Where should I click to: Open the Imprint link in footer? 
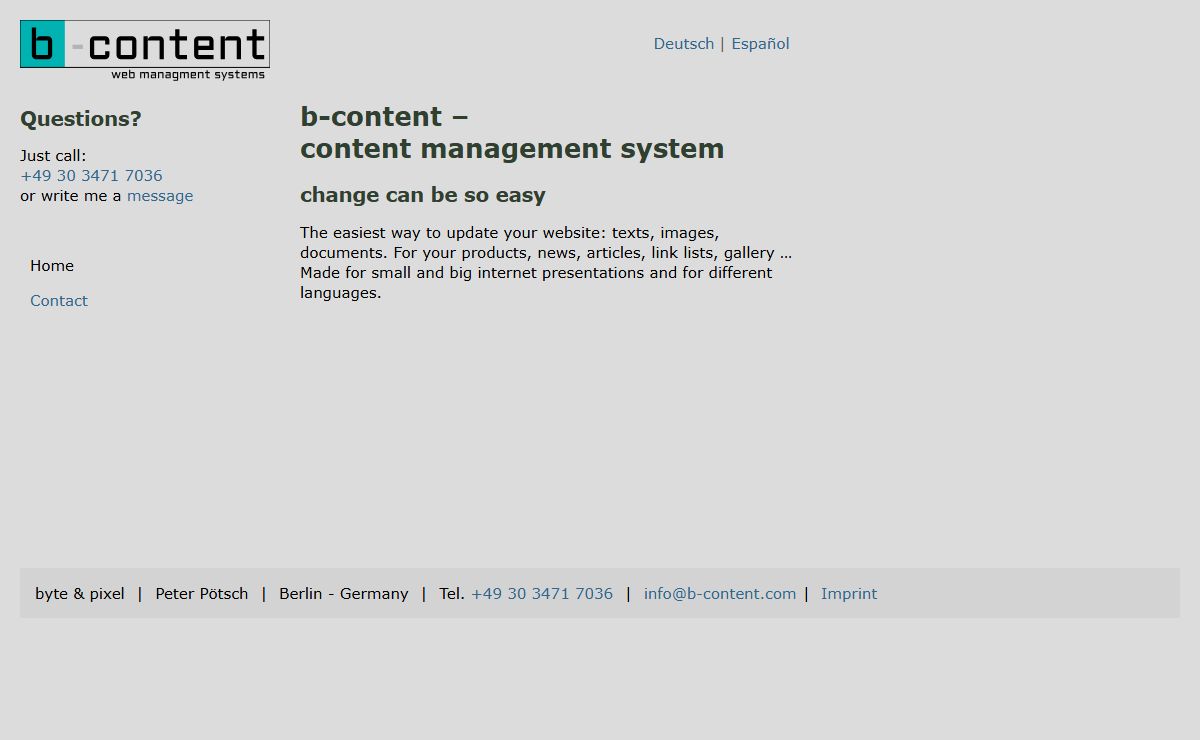click(849, 594)
